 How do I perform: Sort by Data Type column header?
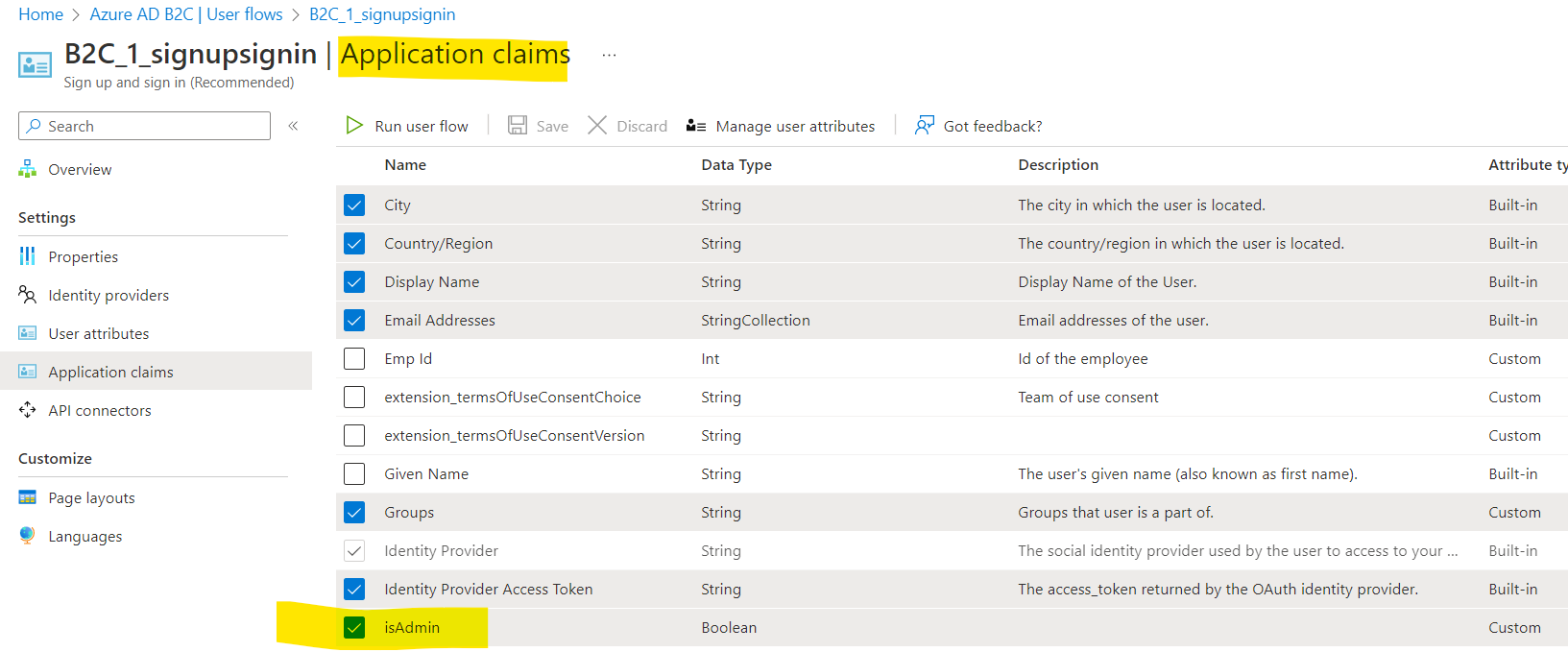736,164
